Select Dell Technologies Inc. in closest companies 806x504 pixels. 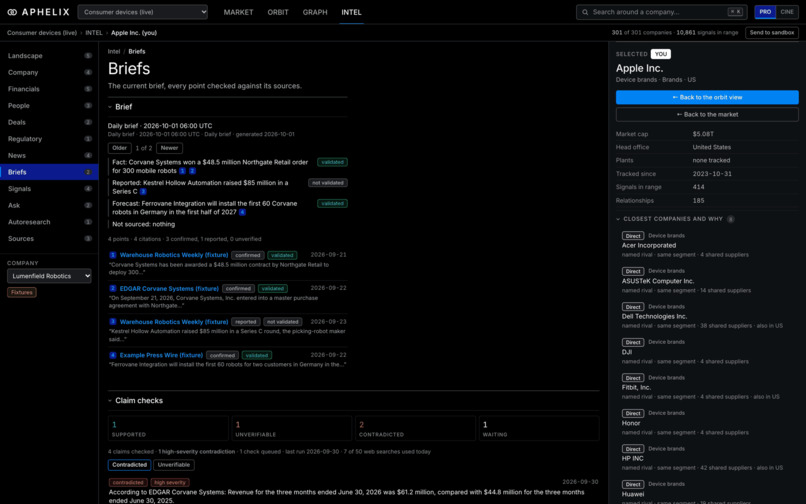[x=654, y=317]
